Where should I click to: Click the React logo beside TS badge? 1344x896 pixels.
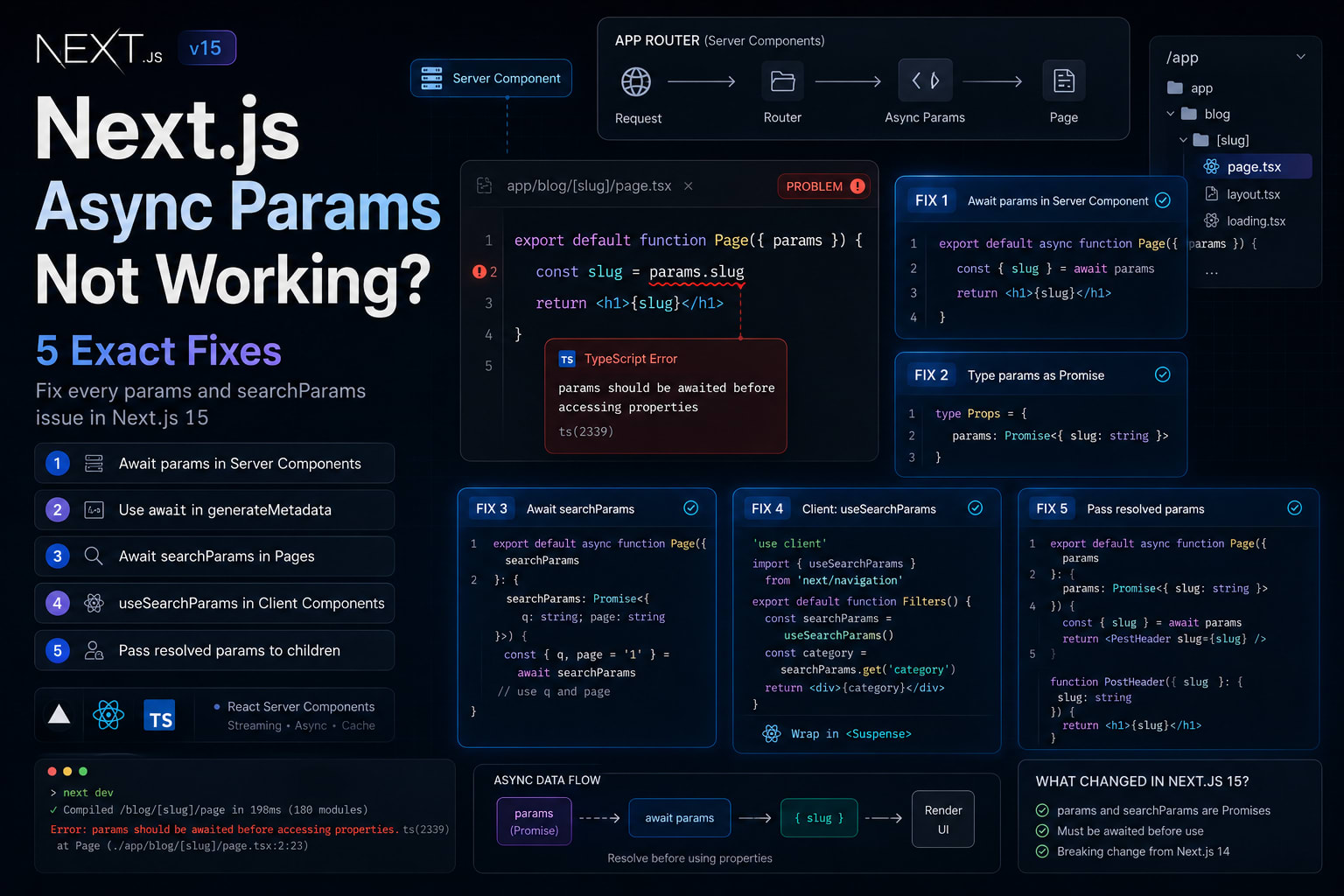pos(108,715)
